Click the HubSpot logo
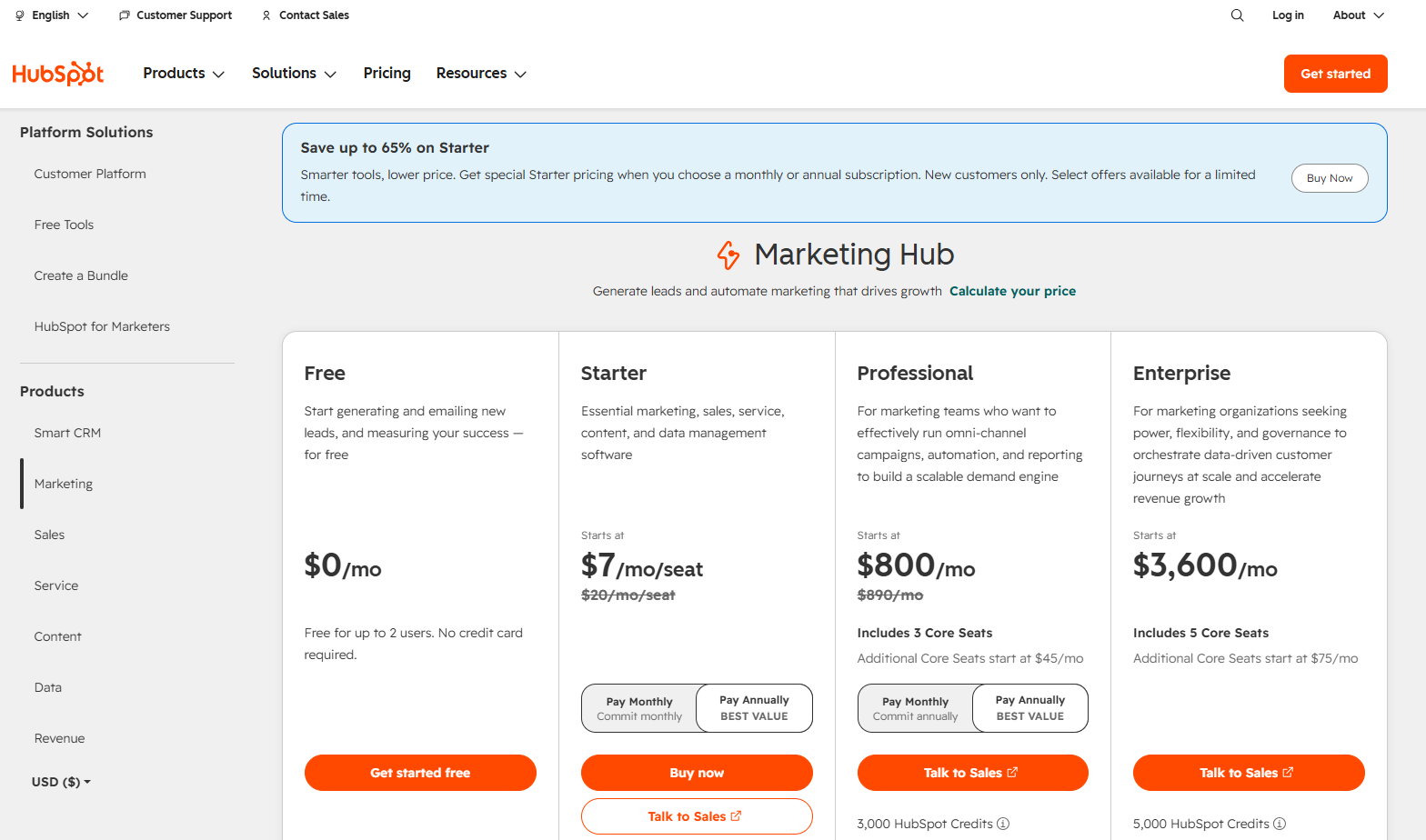Image resolution: width=1426 pixels, height=840 pixels. 58,74
